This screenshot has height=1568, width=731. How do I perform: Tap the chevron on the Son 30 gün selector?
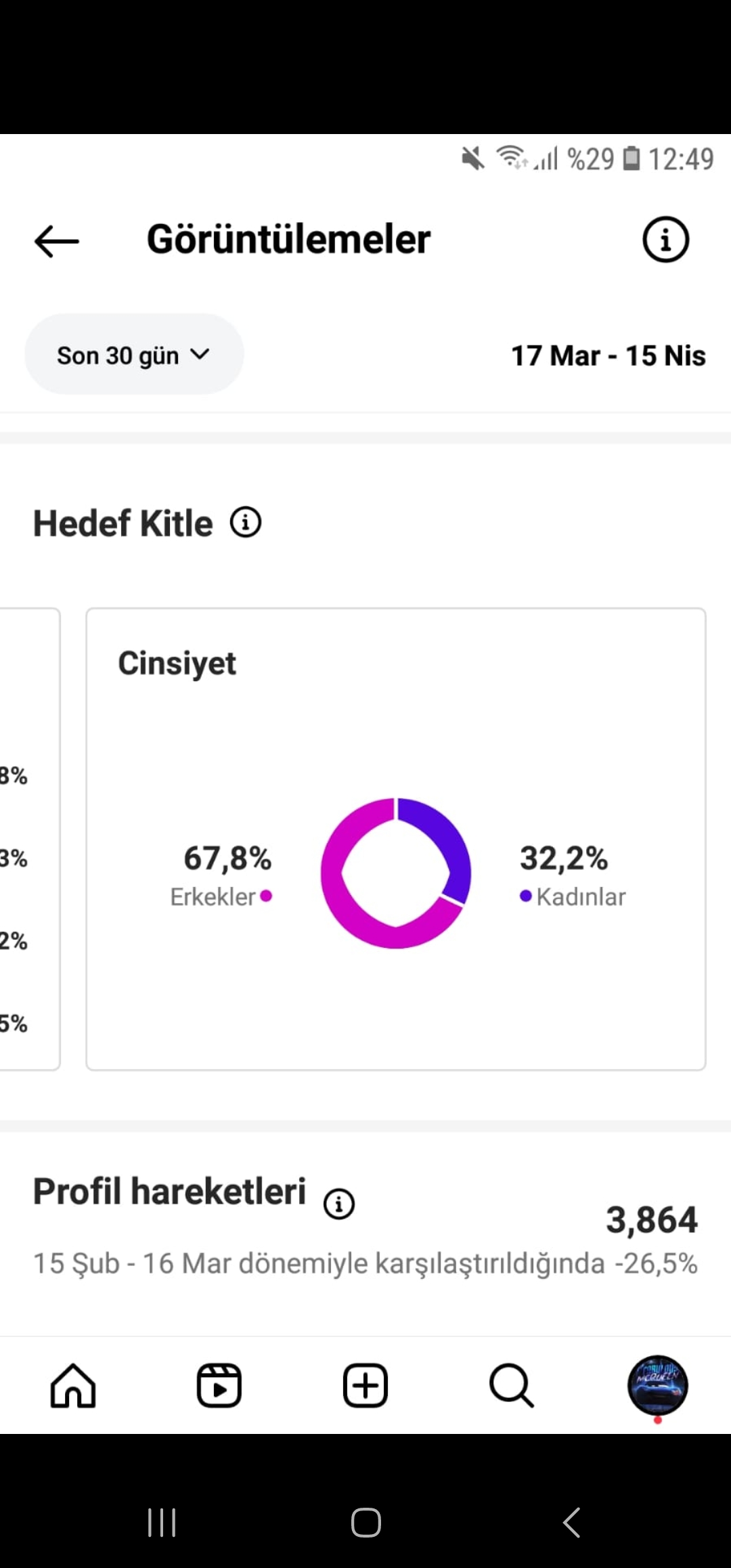200,354
